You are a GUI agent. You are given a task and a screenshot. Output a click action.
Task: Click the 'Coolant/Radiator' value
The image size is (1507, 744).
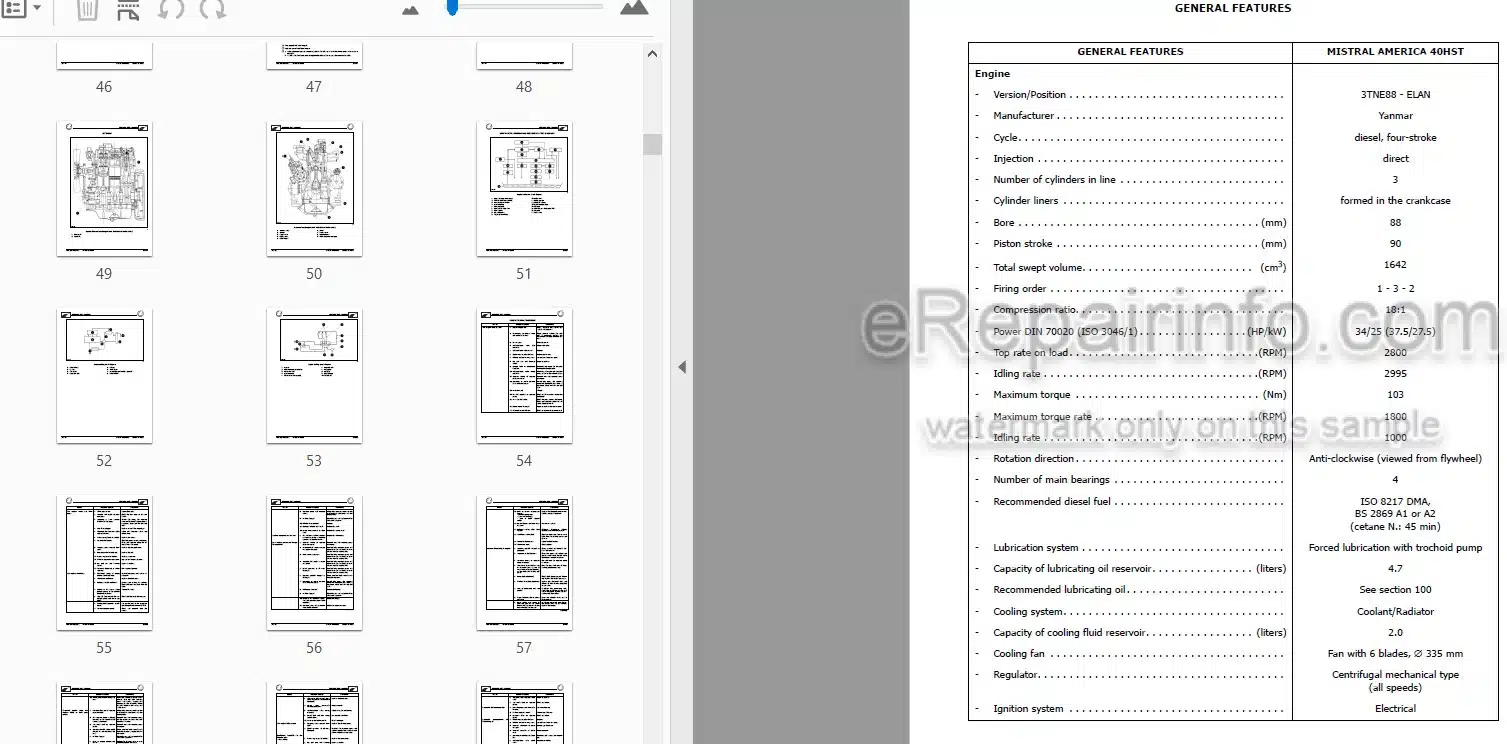tap(1395, 612)
